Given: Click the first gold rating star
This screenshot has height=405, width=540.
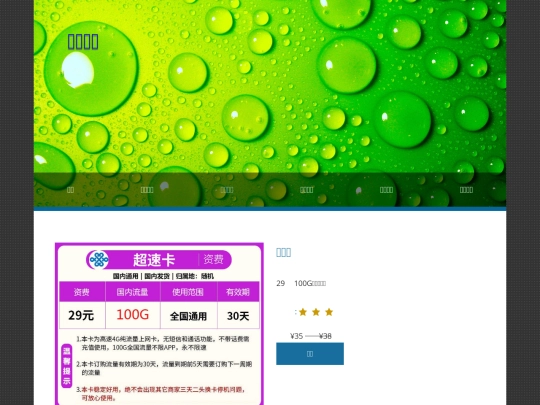Looking at the screenshot, I should 303,312.
